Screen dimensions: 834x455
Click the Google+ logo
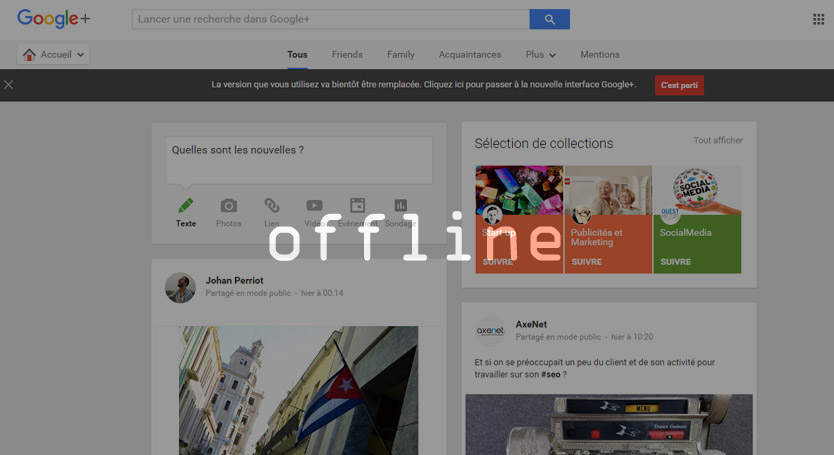(x=53, y=19)
